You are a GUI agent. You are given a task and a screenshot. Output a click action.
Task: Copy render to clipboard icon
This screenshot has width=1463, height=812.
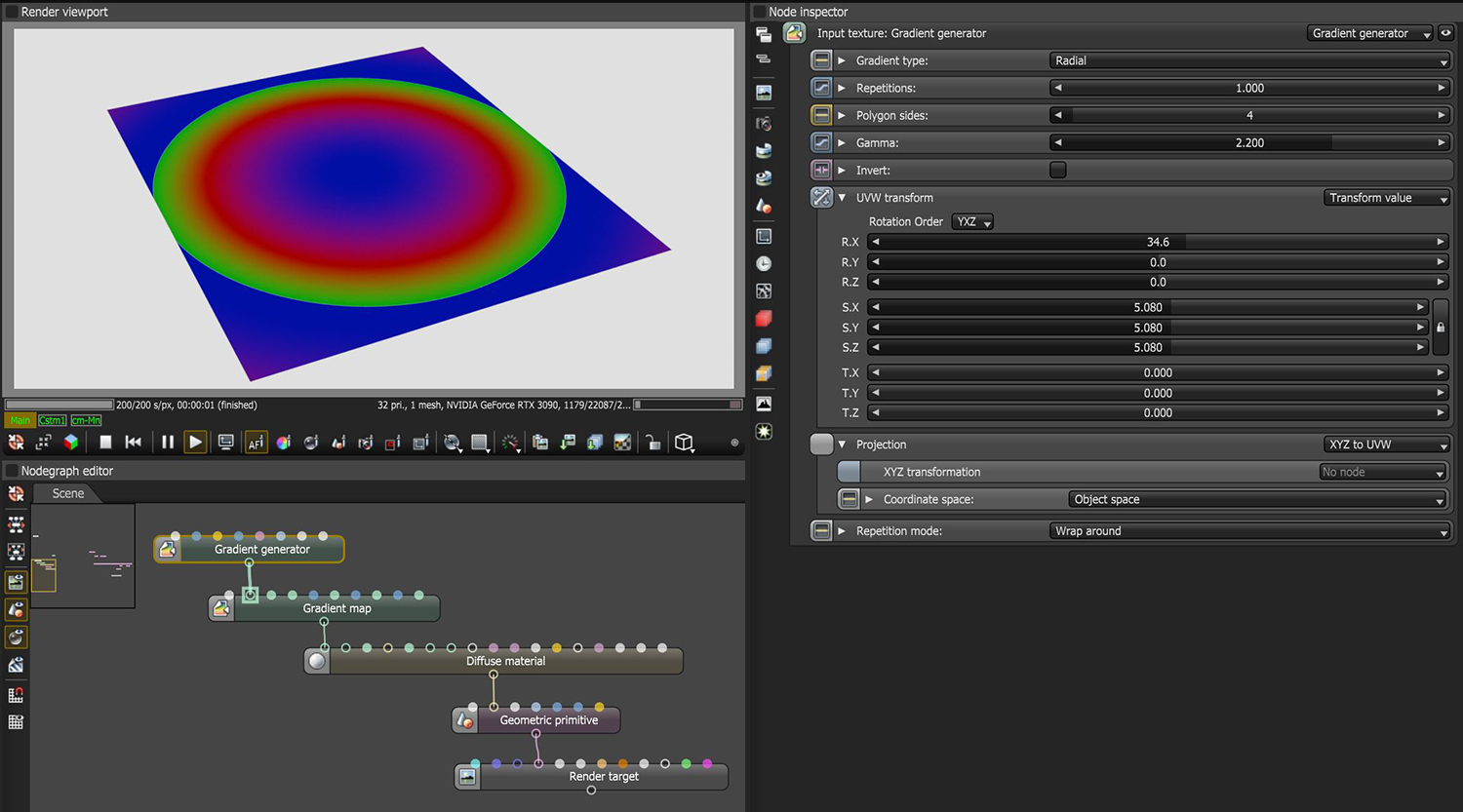tap(540, 442)
